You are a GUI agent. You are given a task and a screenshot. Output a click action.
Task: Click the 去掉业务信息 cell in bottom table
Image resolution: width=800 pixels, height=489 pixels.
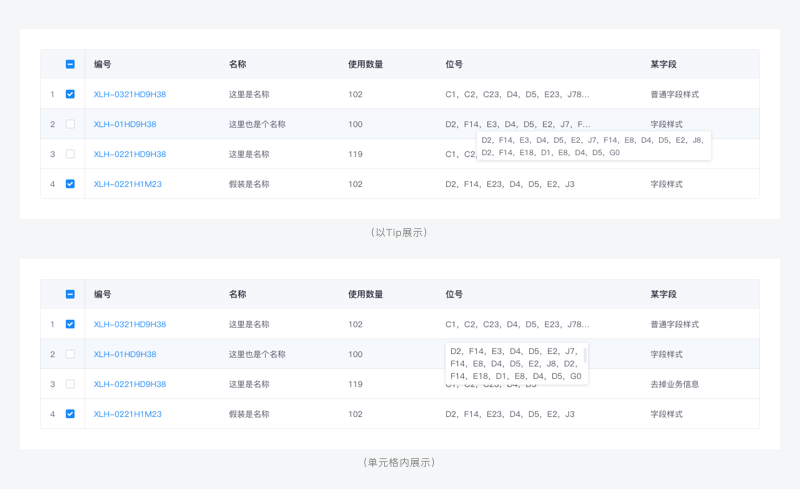675,384
